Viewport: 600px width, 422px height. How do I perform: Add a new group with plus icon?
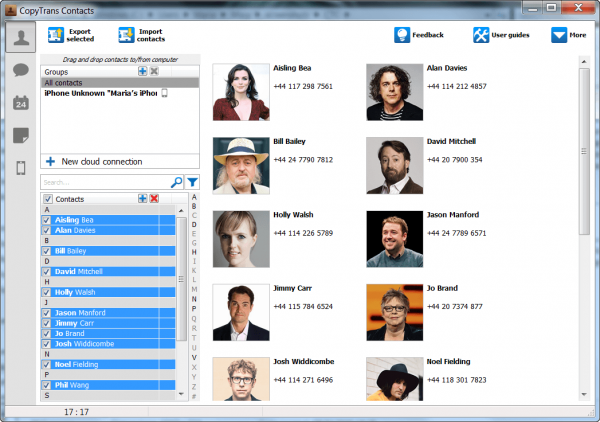(142, 71)
